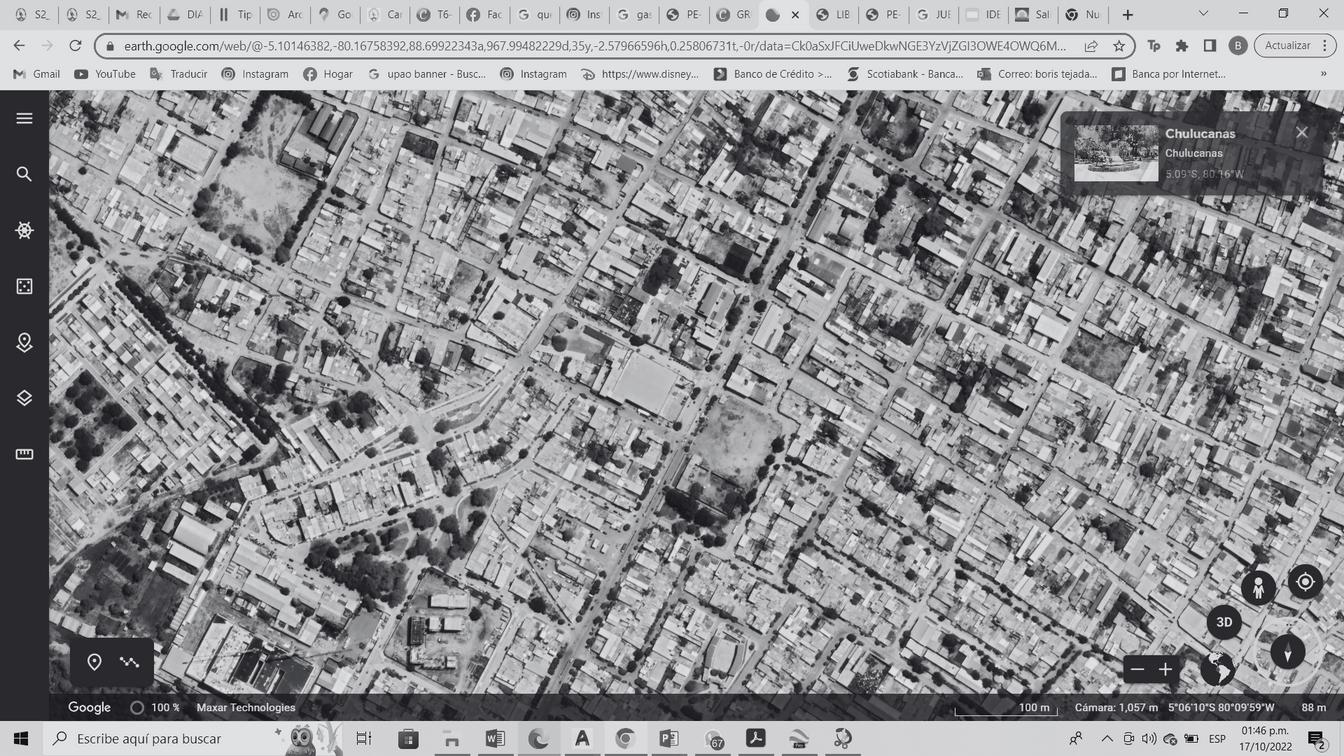Open the Map Style layers icon
The image size is (1344, 756).
coord(24,398)
